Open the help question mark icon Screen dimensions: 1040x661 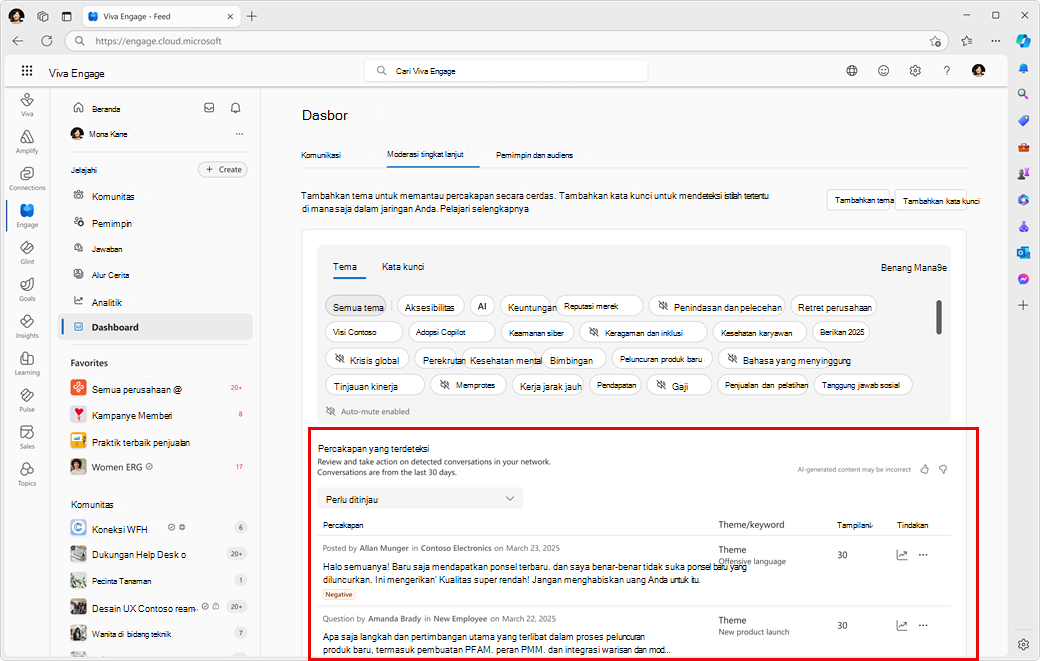click(946, 71)
